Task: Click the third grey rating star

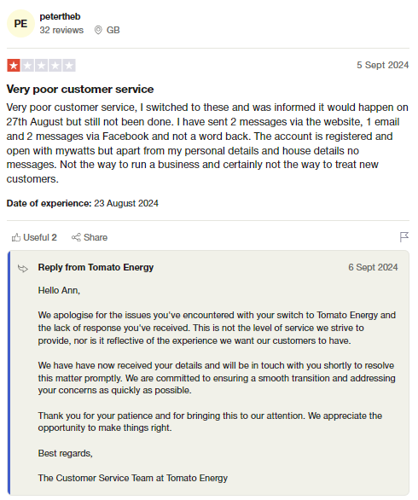Action: pyautogui.click(x=41, y=65)
